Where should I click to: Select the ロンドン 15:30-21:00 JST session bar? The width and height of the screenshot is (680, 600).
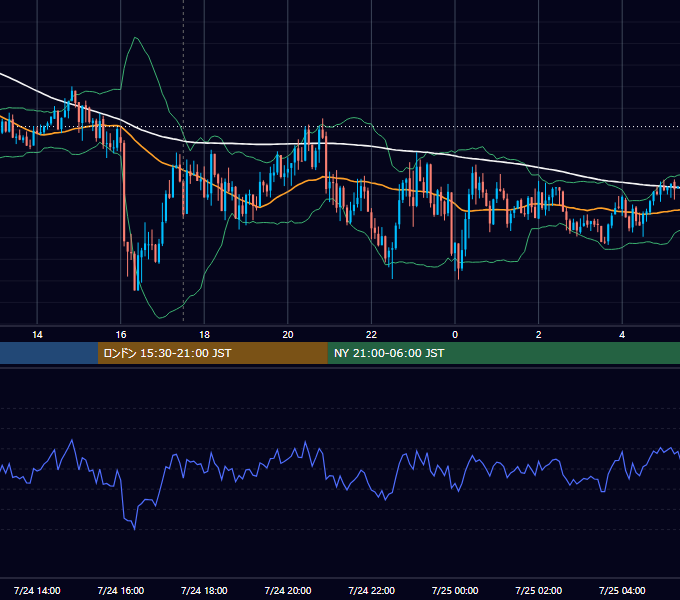tap(212, 353)
